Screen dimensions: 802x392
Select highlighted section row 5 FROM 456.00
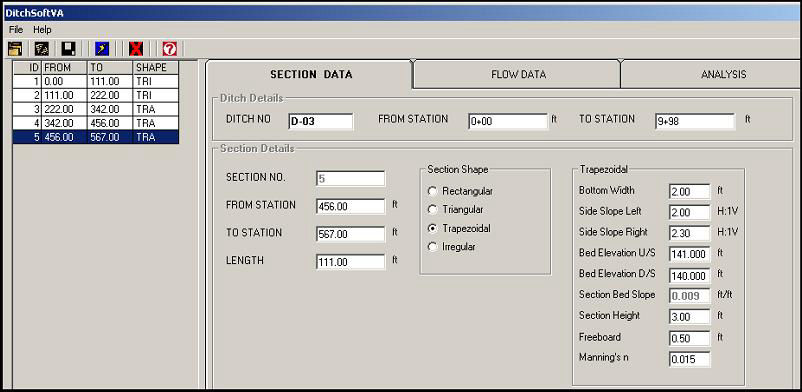pyautogui.click(x=96, y=137)
